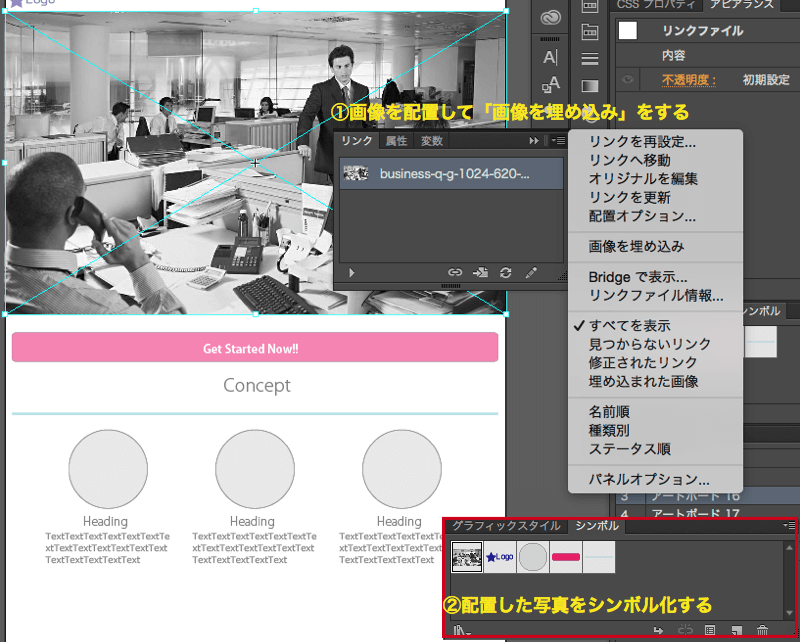Toggle opacity visibility eye in Appearance panel
The image size is (800, 642).
pos(628,79)
